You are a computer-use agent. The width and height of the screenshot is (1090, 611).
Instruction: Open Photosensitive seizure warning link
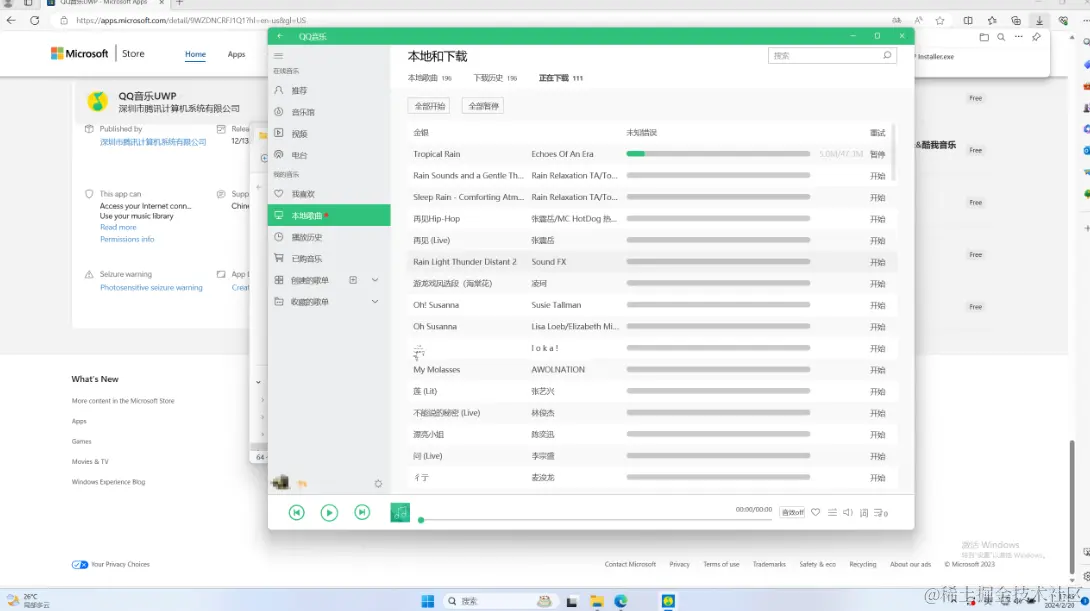(x=152, y=287)
